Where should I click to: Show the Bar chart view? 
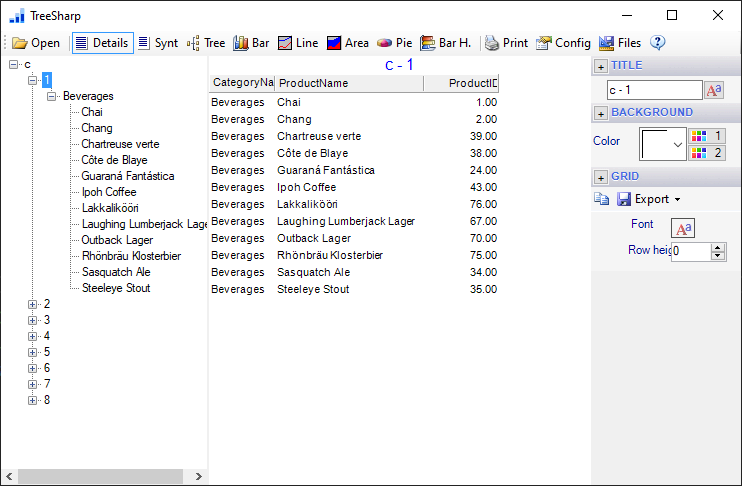(x=251, y=43)
